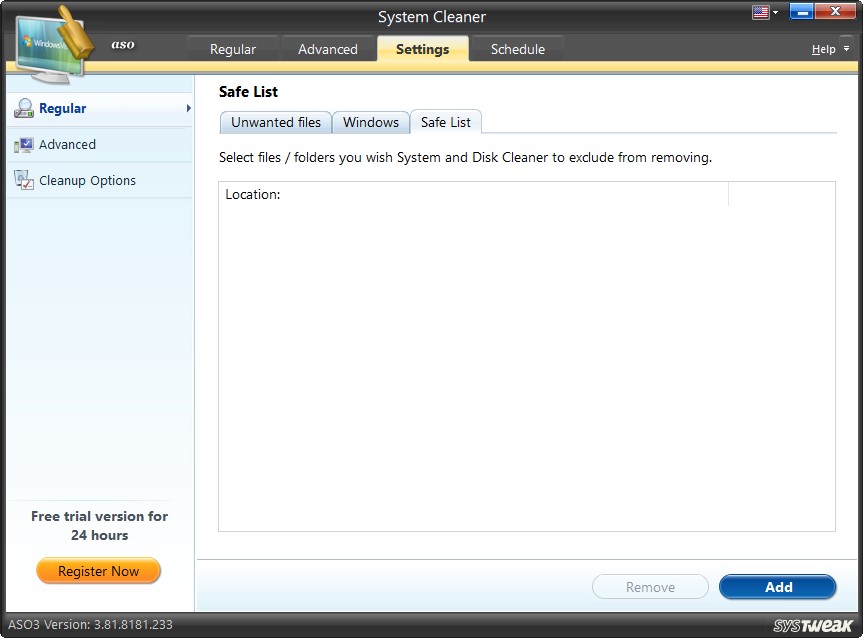864x639 pixels.
Task: Open the Advanced tab at the top
Action: click(327, 48)
